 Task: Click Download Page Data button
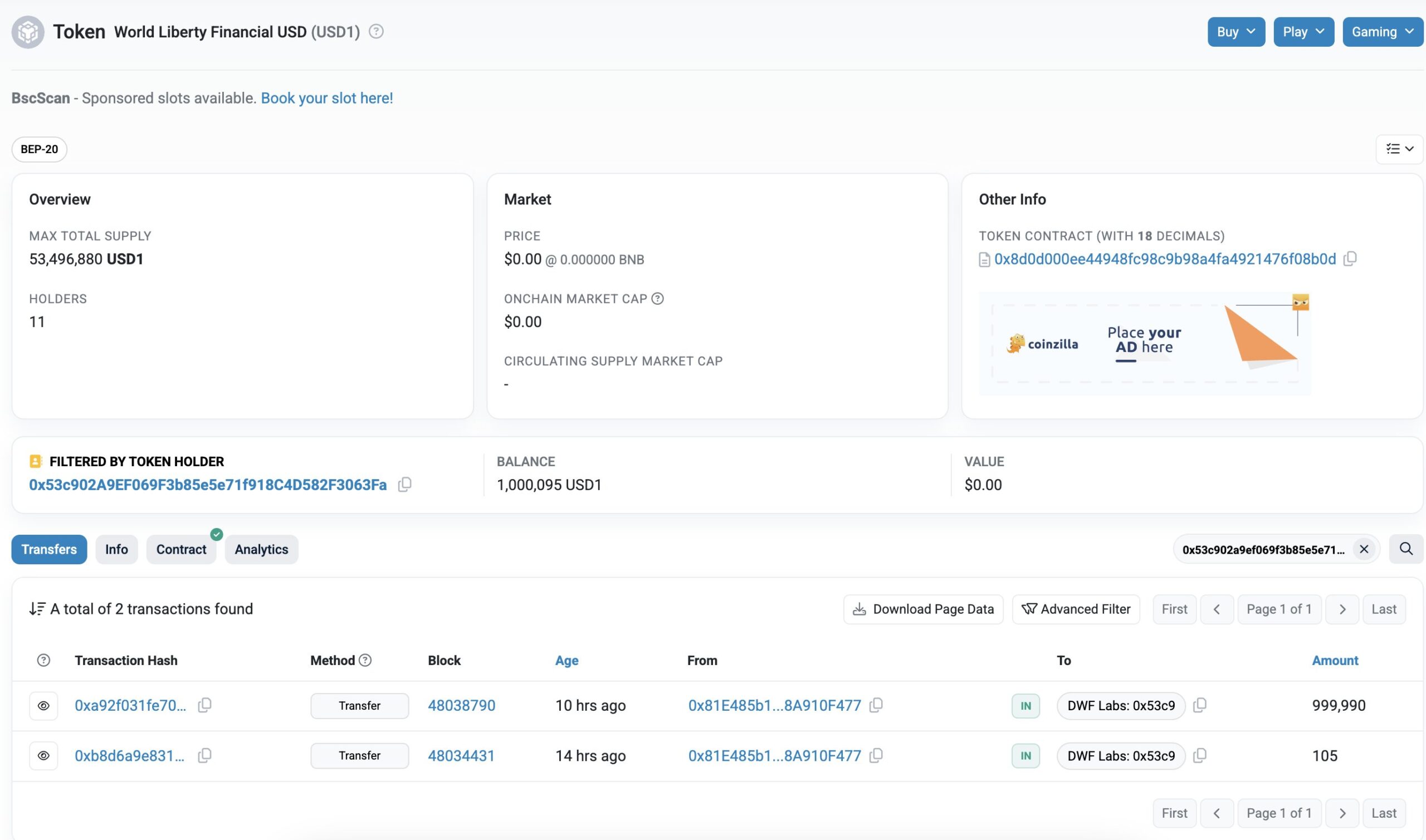pyautogui.click(x=923, y=609)
